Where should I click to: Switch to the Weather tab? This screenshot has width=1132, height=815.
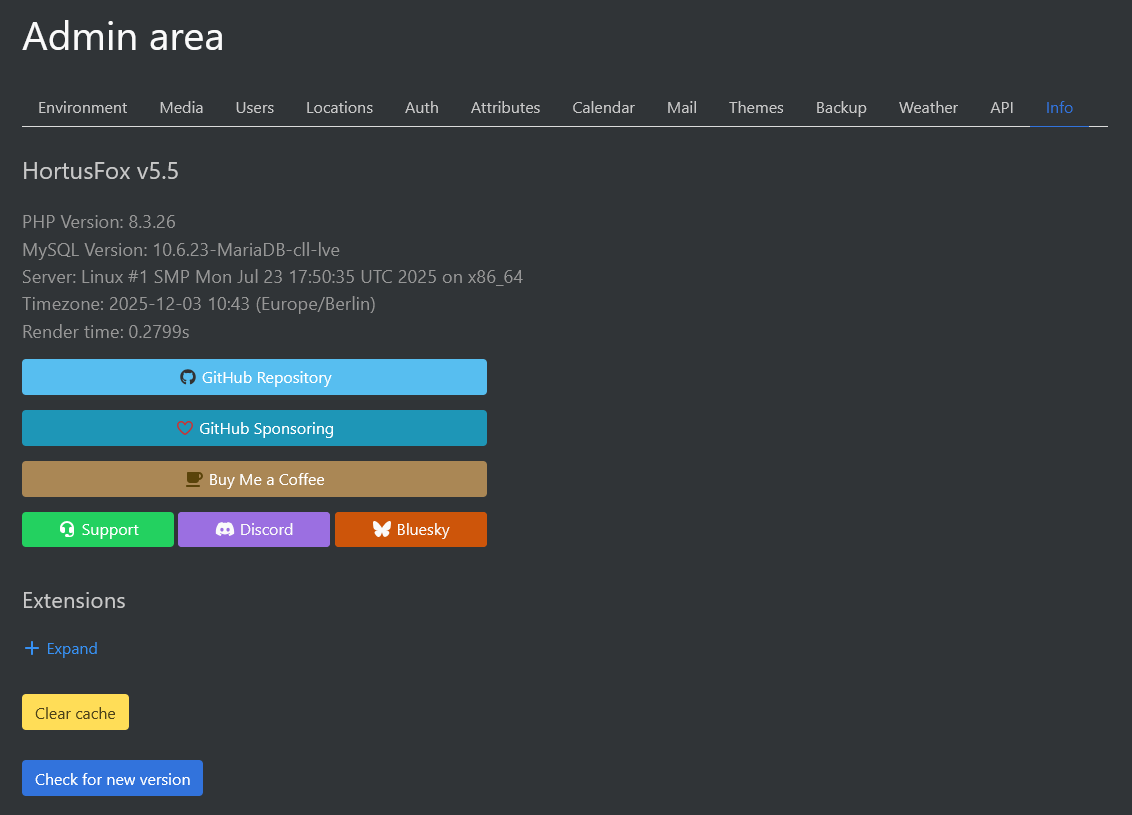(x=928, y=107)
